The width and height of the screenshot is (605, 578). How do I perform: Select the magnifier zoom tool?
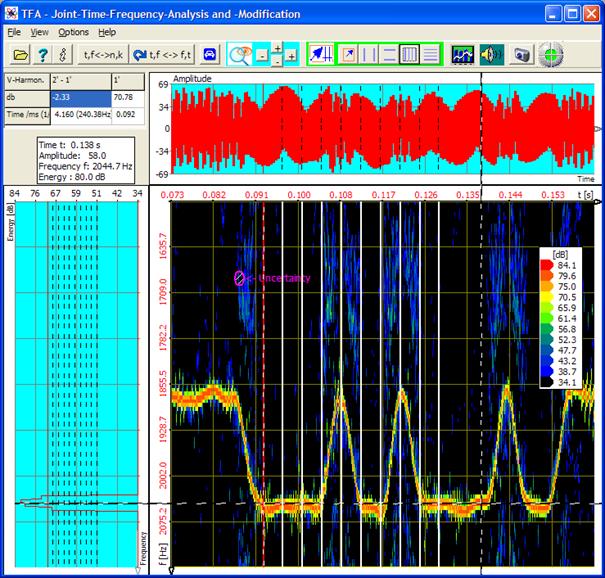[239, 55]
